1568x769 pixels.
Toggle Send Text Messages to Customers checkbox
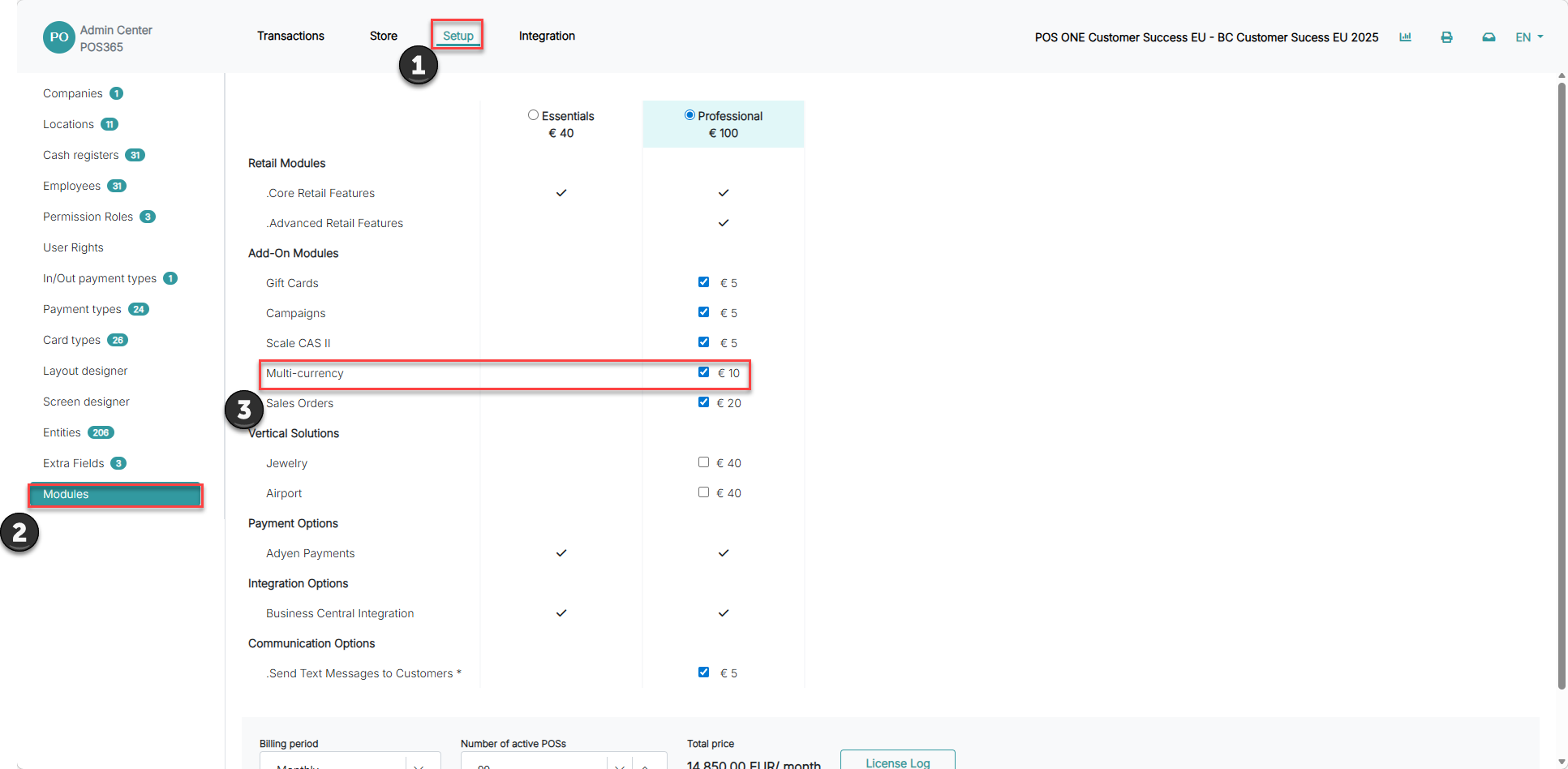pyautogui.click(x=703, y=672)
